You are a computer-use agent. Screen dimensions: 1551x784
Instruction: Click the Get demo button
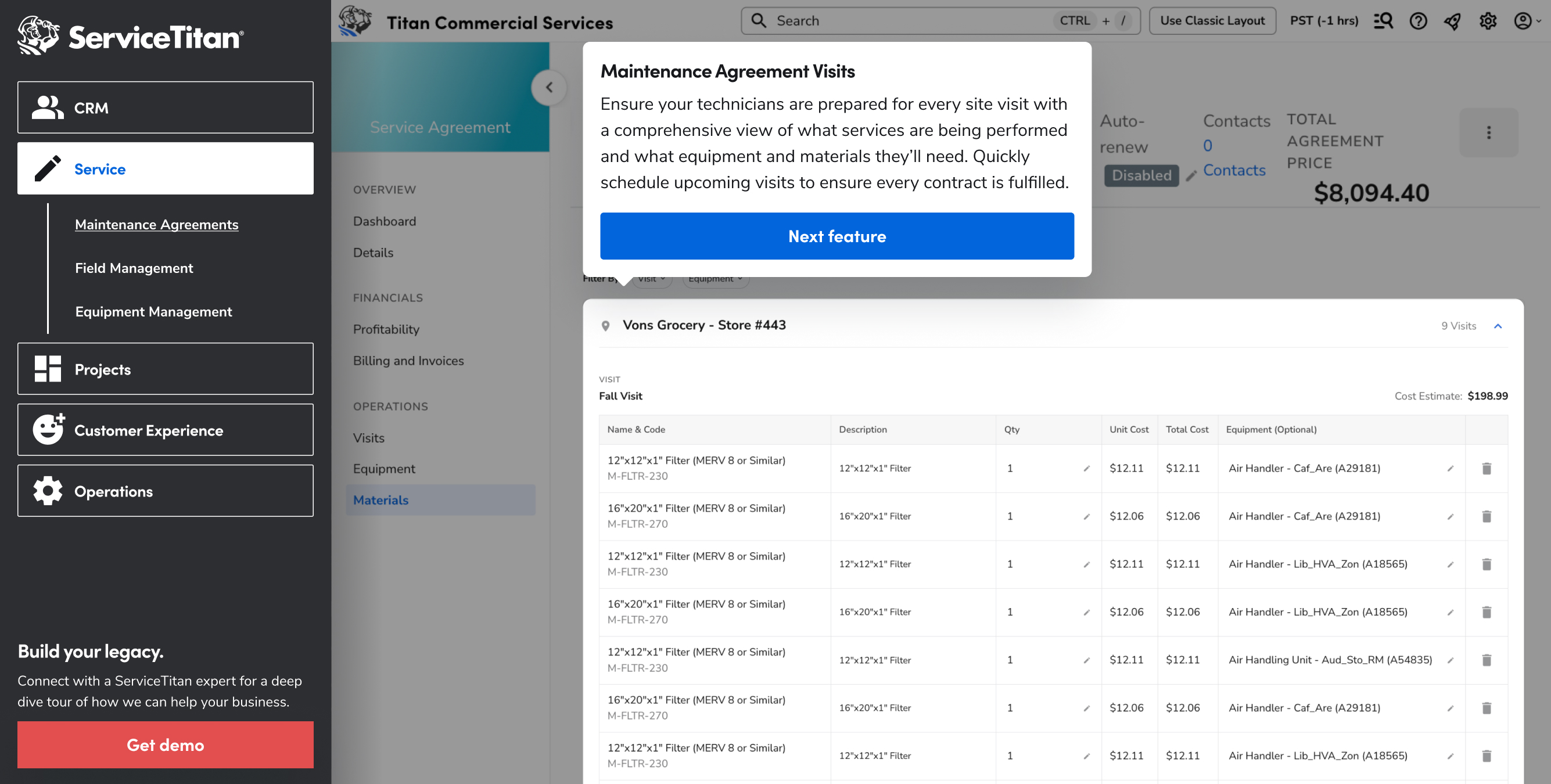tap(165, 745)
